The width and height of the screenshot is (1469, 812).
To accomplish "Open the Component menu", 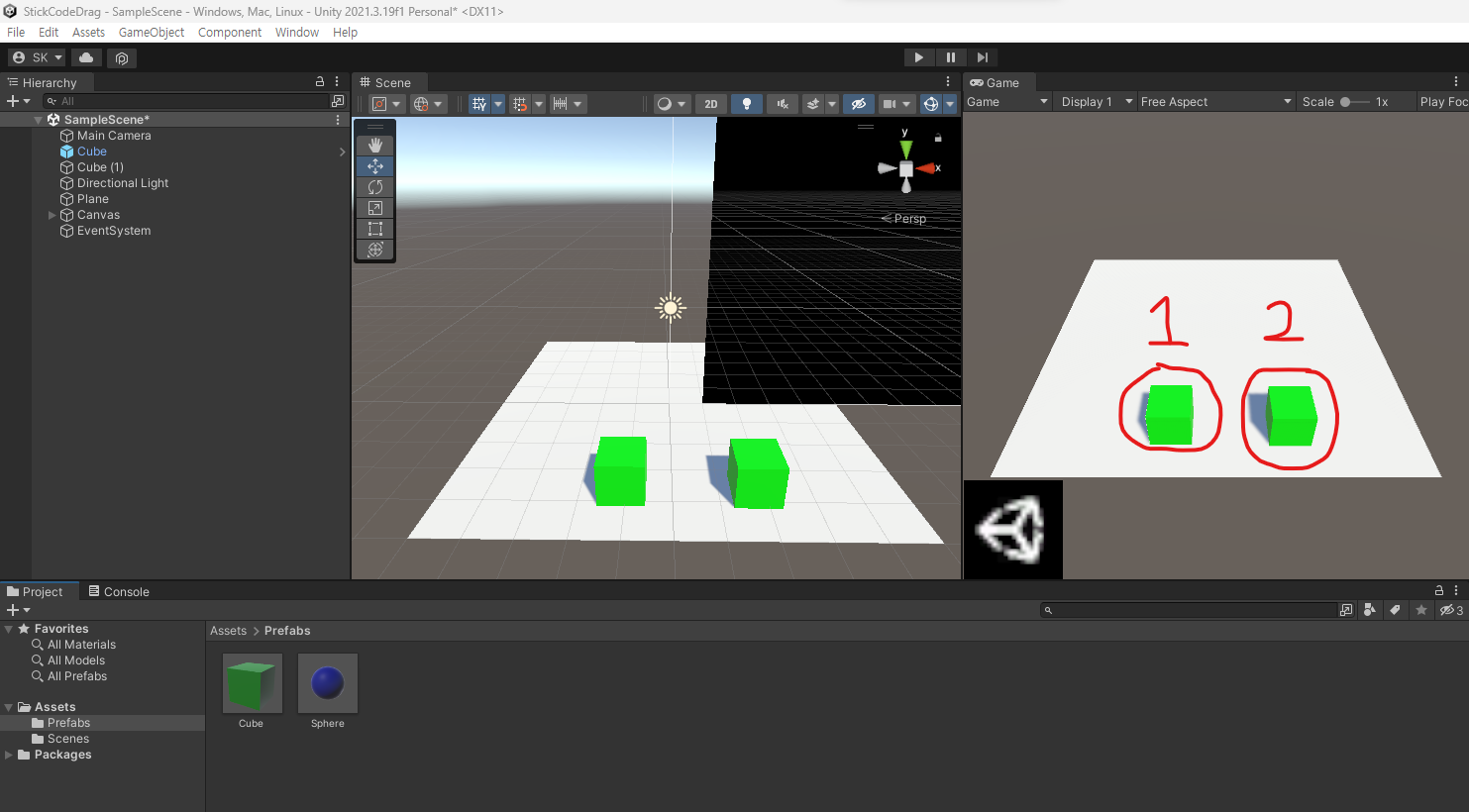I will [x=230, y=32].
